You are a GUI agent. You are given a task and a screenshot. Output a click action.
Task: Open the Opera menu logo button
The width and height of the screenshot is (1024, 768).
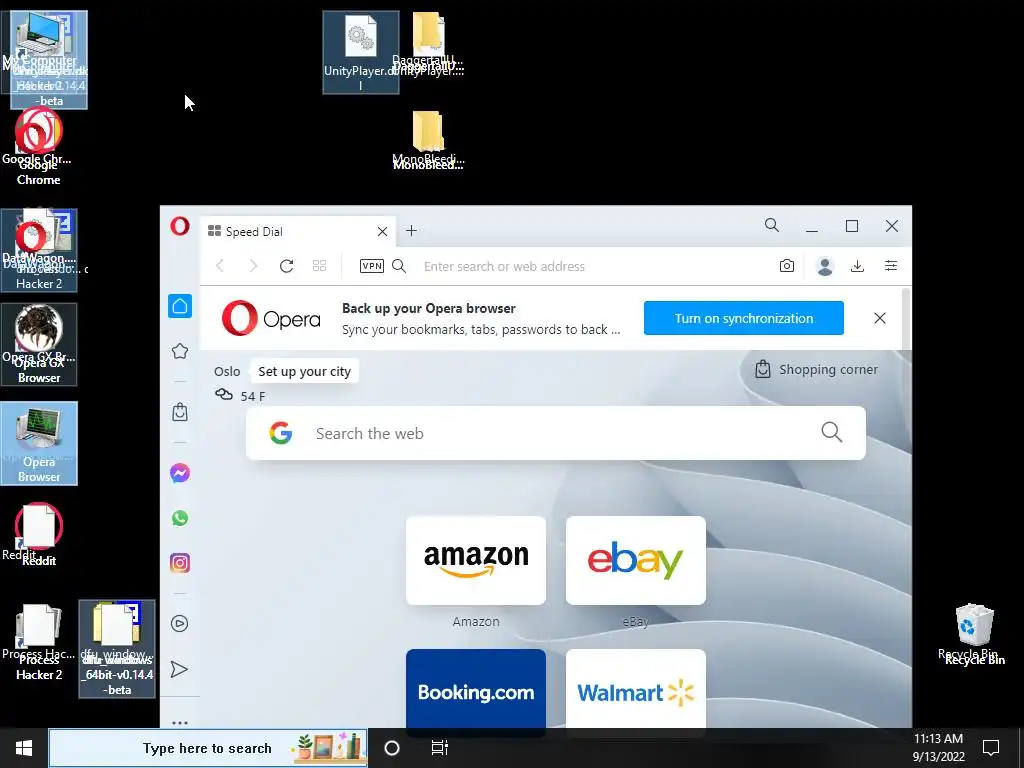(x=180, y=226)
